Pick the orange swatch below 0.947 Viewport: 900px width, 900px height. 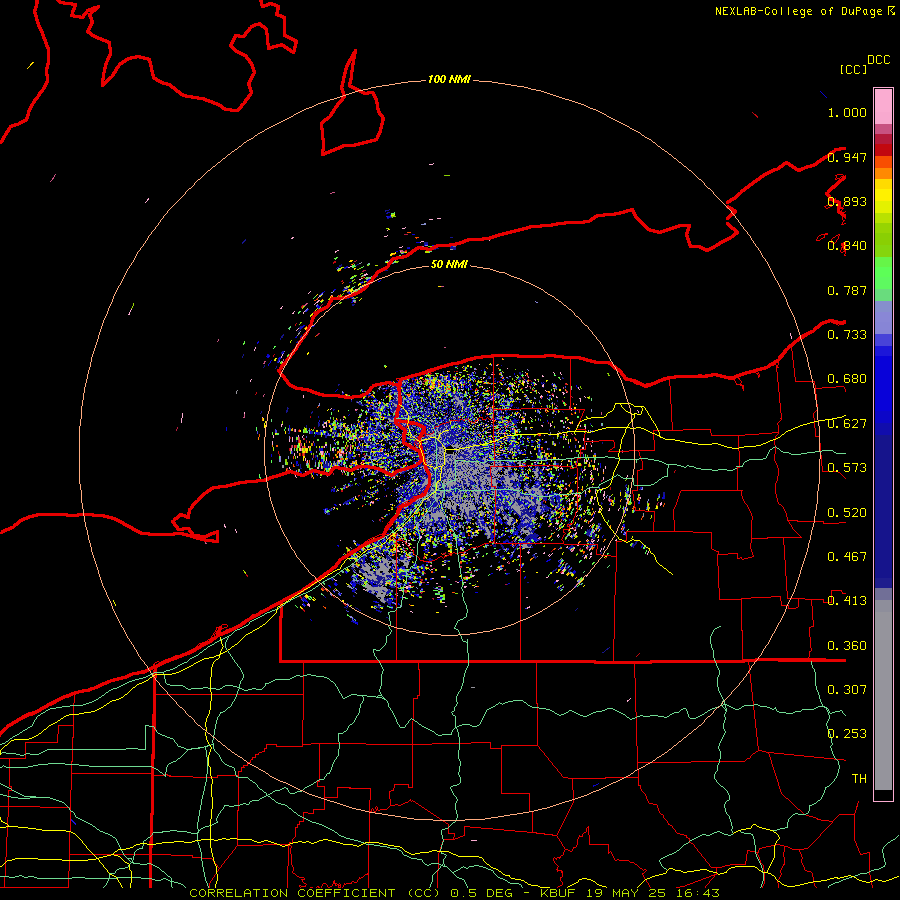point(883,173)
